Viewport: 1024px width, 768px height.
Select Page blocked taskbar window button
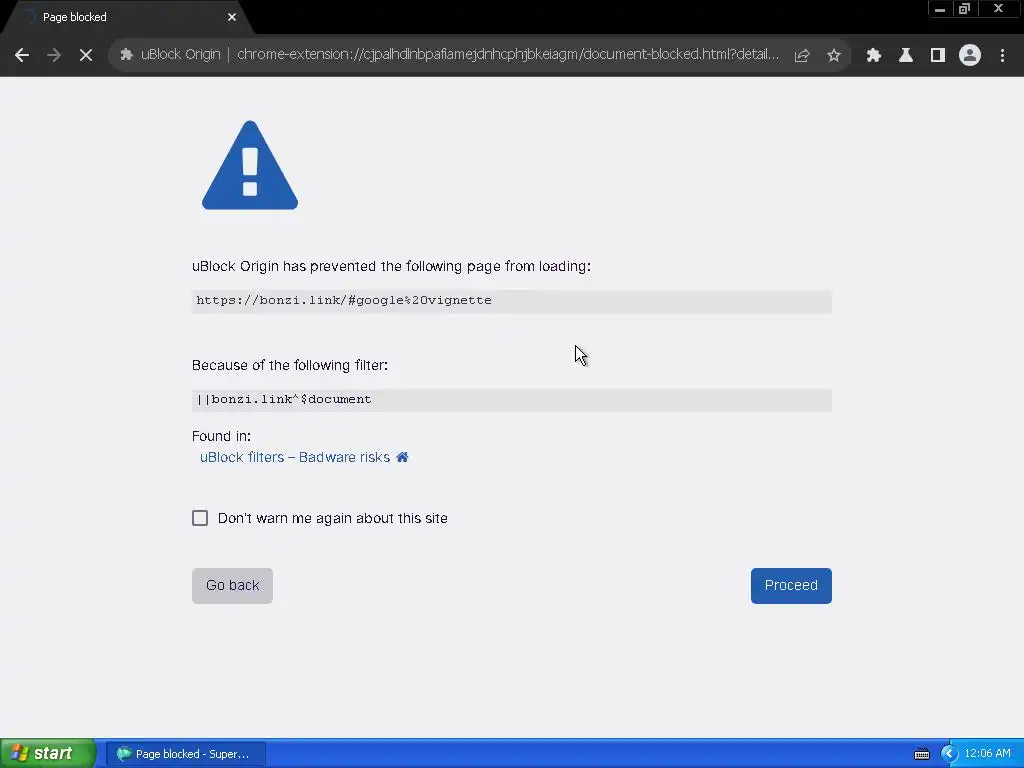coord(186,754)
